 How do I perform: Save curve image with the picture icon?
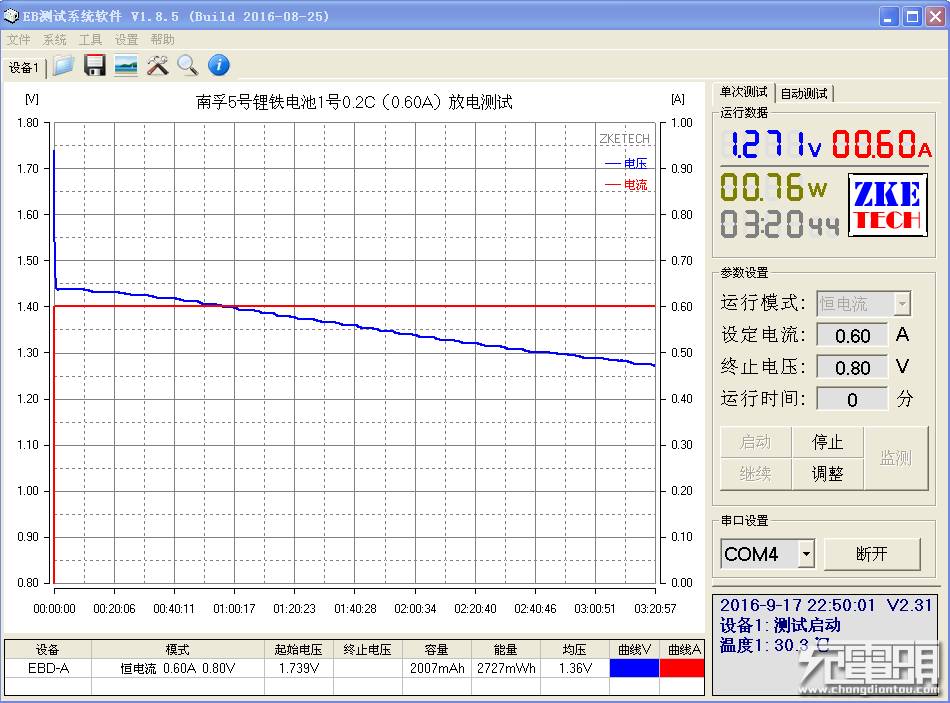[x=125, y=65]
